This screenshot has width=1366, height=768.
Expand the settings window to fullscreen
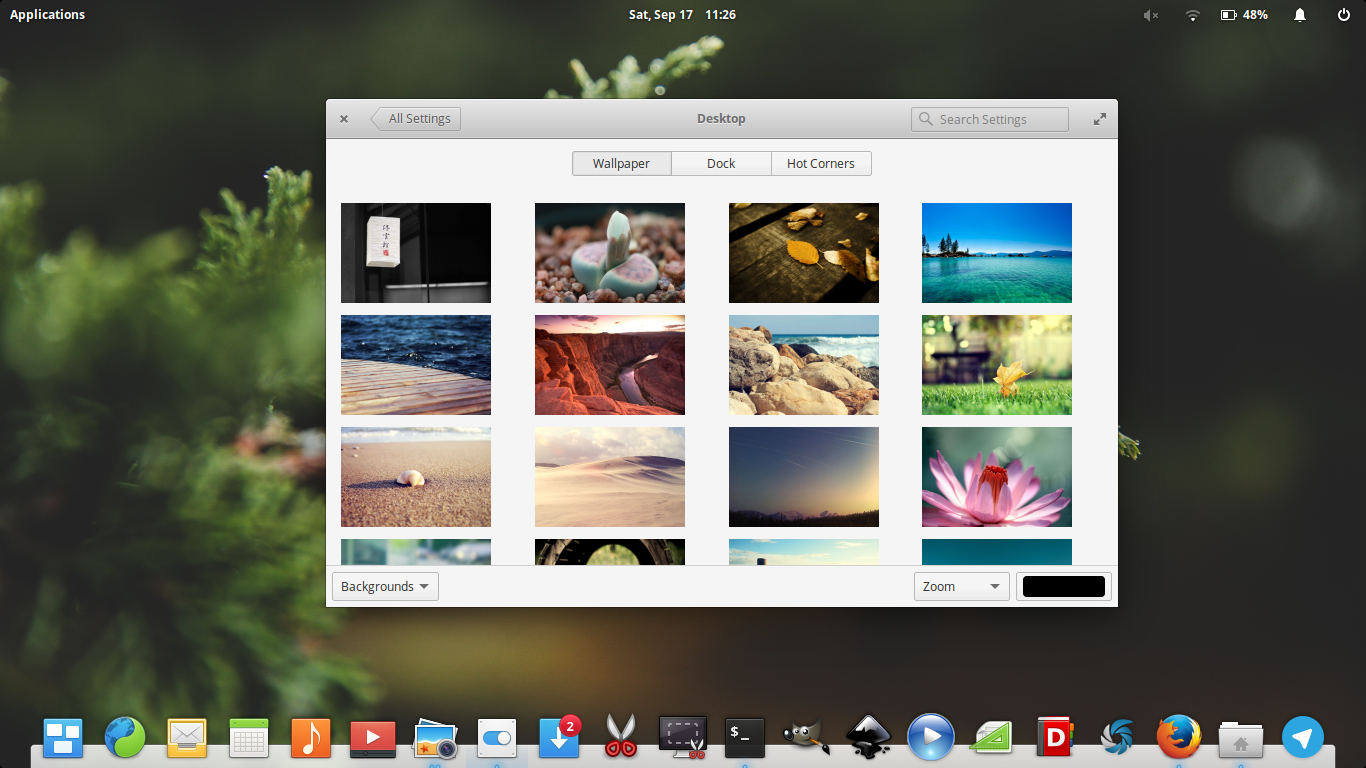point(1099,118)
